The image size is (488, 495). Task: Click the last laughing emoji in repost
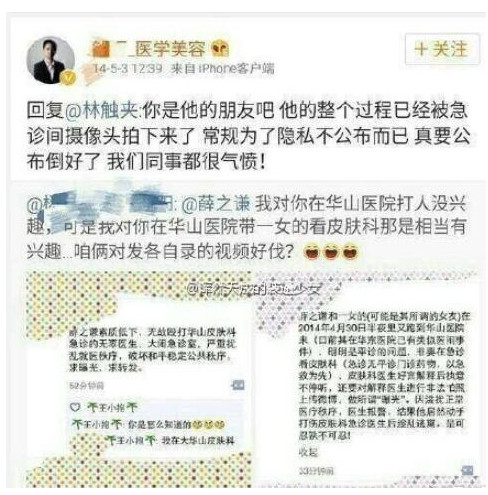click(350, 252)
